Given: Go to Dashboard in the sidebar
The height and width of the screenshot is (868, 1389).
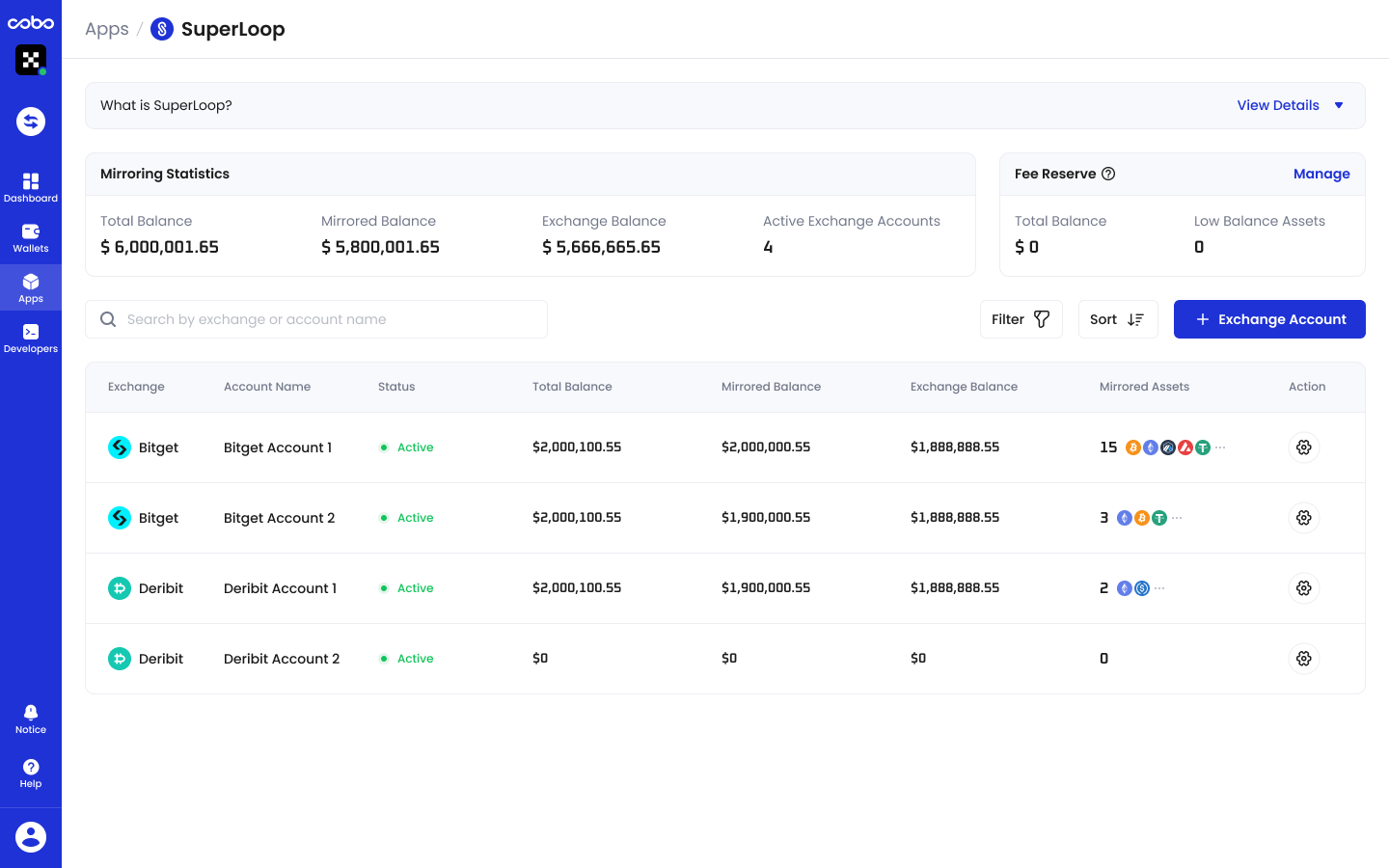Looking at the screenshot, I should pos(31,187).
